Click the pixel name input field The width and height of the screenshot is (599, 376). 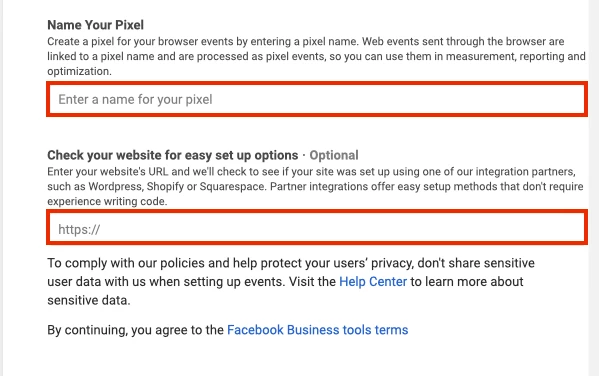317,99
